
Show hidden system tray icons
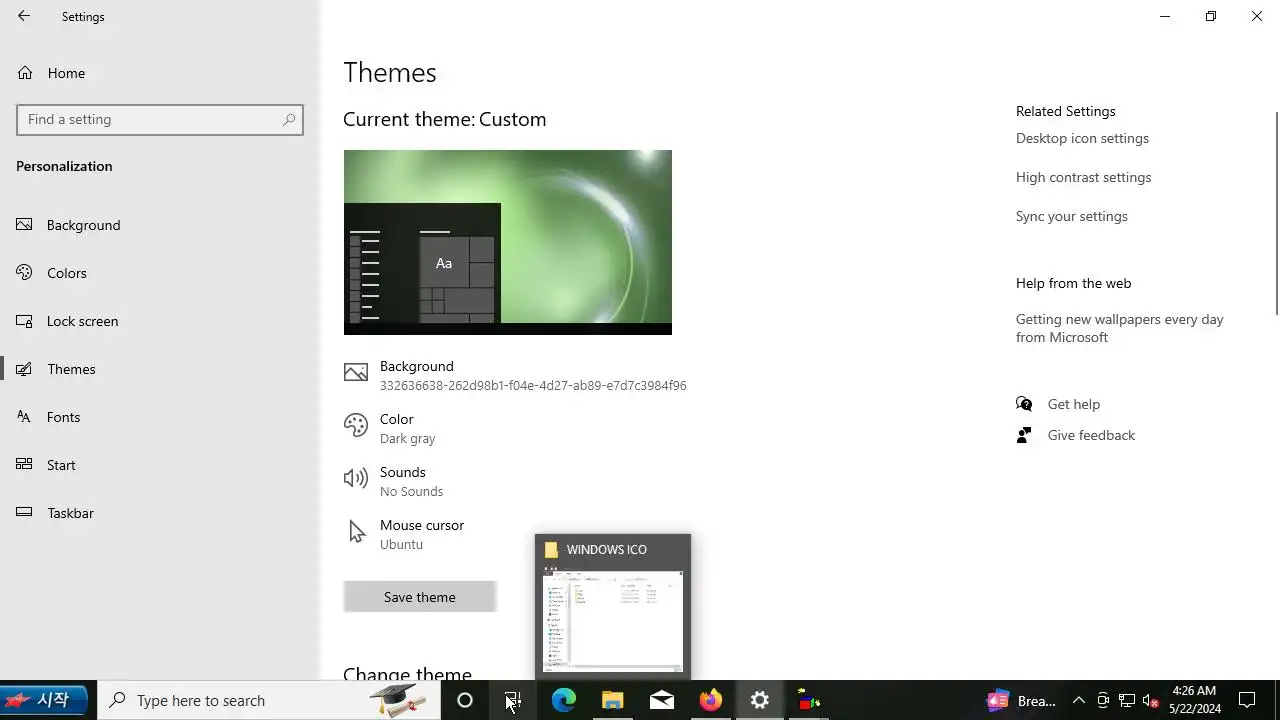point(1078,701)
